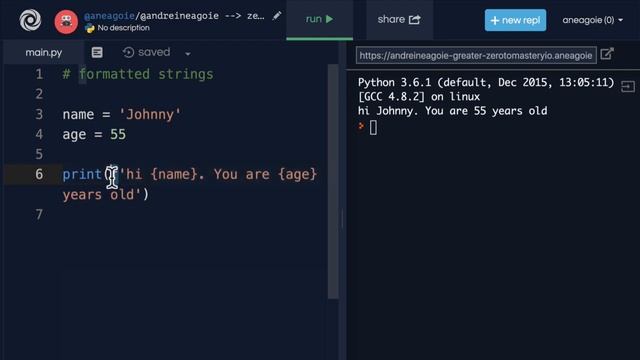
Task: Click the @aneagoie username link
Action: click(x=109, y=16)
